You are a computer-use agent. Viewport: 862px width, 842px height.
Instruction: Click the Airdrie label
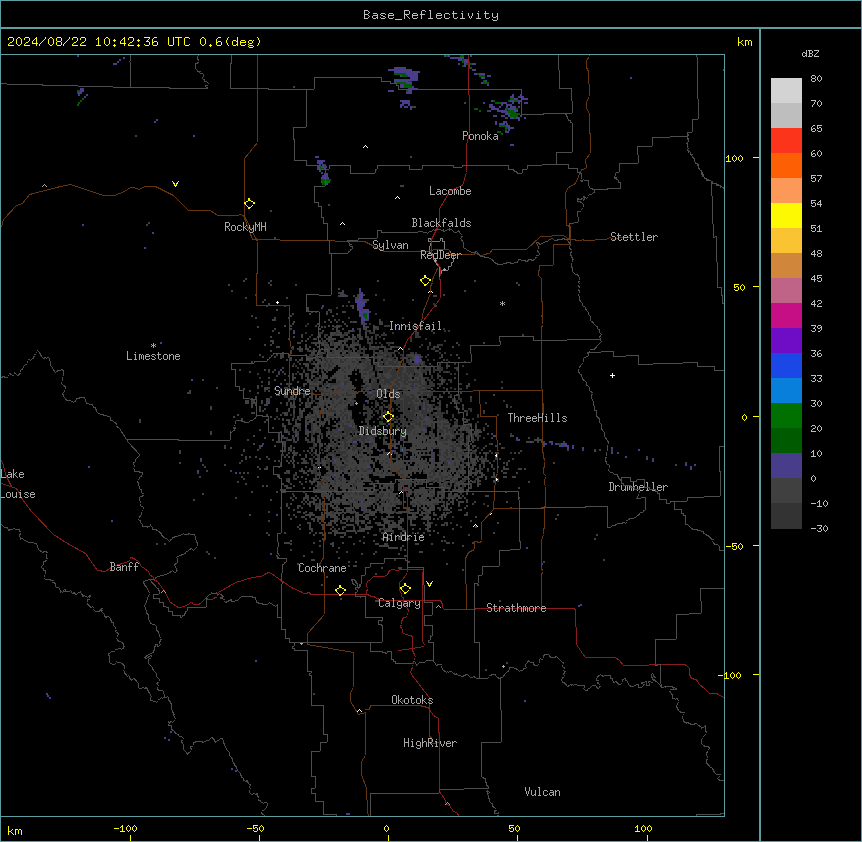(x=404, y=537)
